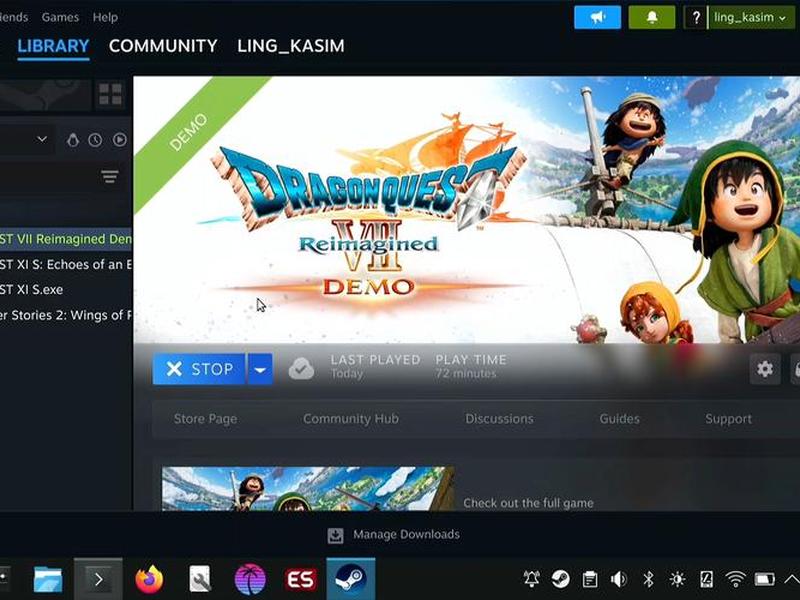
Task: Open the Help menu
Action: tap(105, 17)
